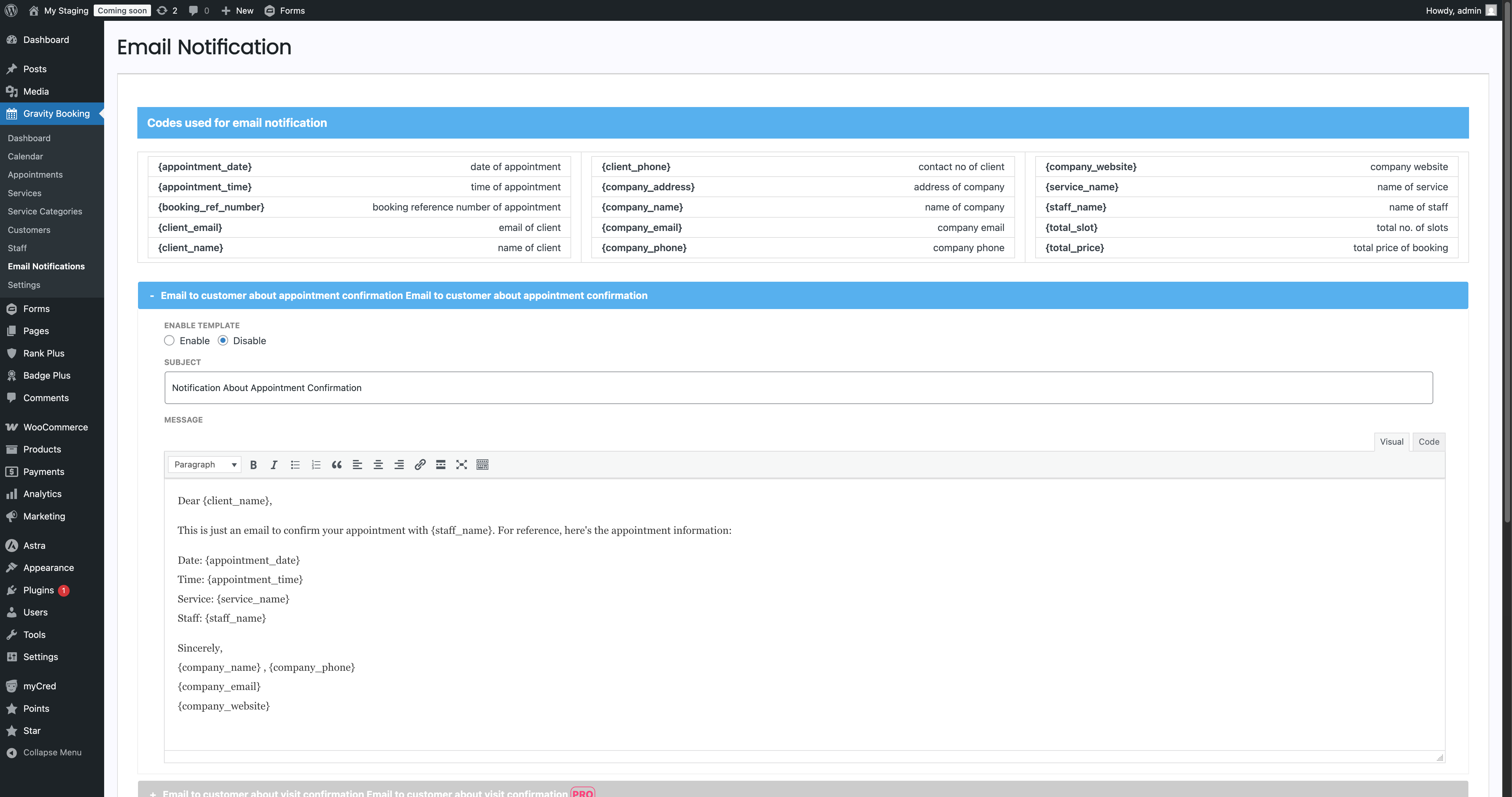Image resolution: width=1512 pixels, height=797 pixels.
Task: Open the Paragraph format dropdown
Action: tap(204, 465)
